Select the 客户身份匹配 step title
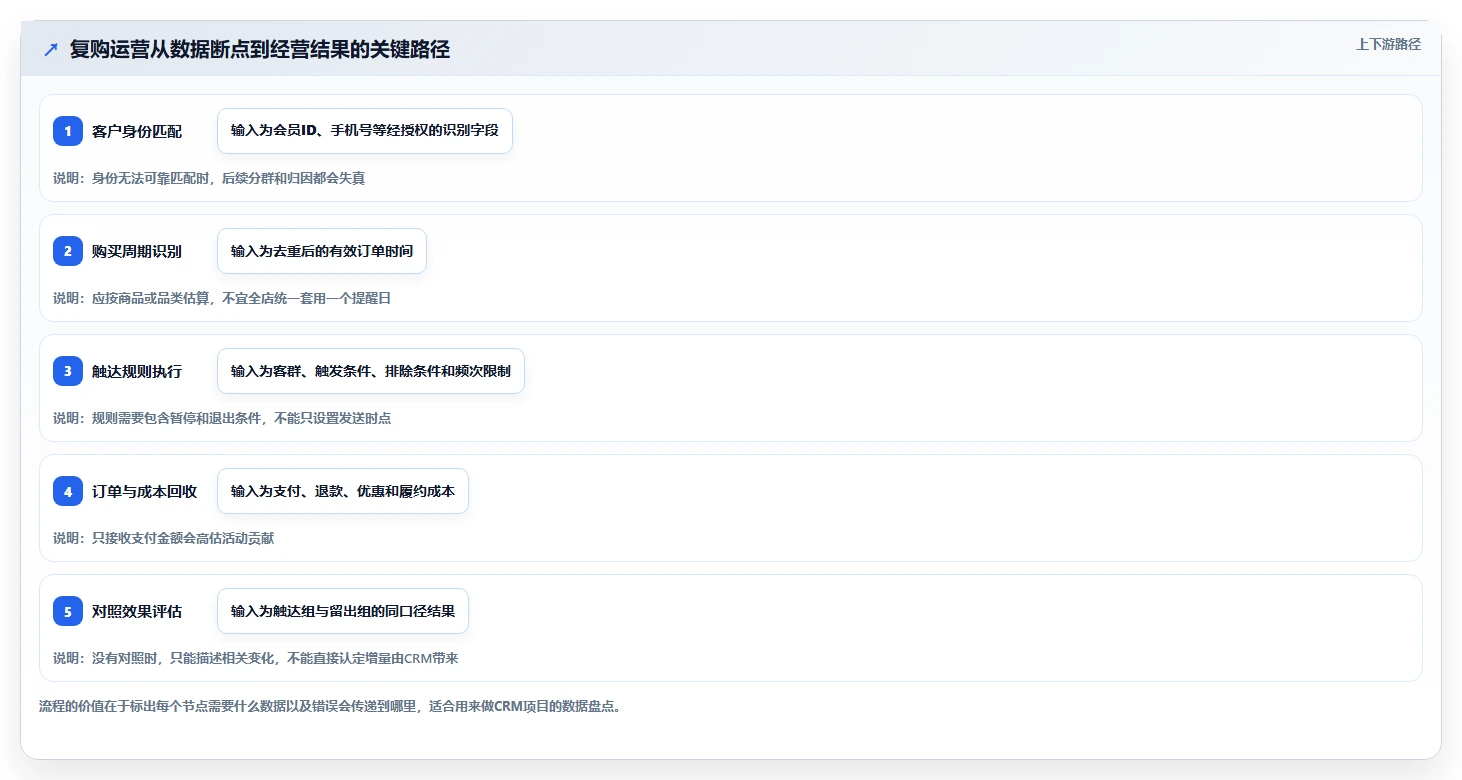The image size is (1462, 780). (x=137, y=131)
